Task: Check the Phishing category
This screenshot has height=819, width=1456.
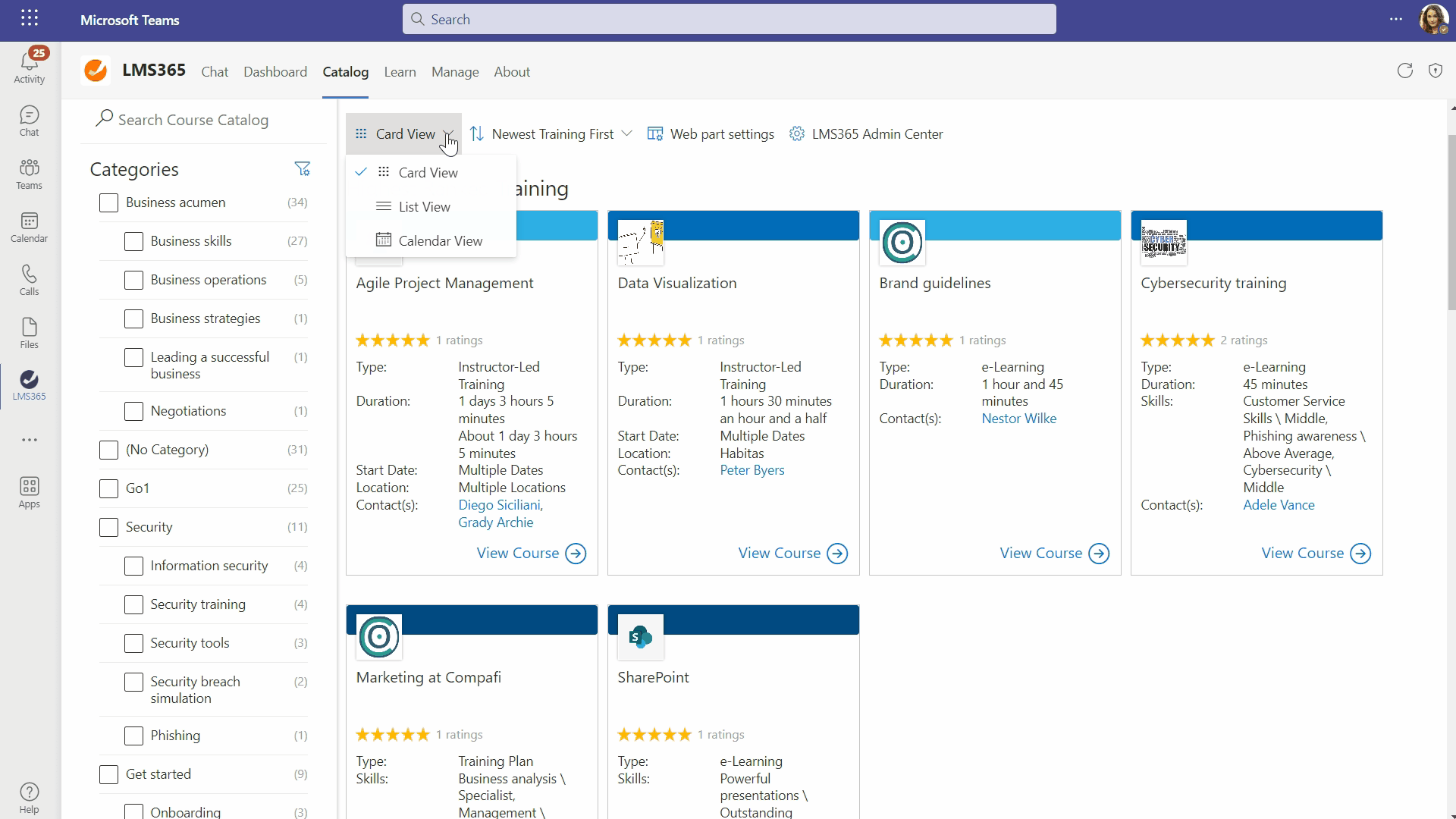Action: pos(133,736)
